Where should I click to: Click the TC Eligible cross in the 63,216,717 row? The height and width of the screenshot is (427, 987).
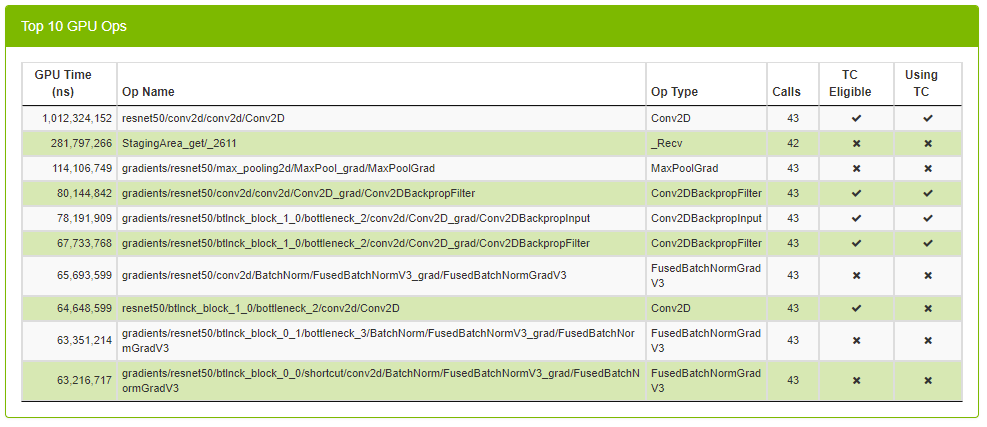(x=856, y=380)
